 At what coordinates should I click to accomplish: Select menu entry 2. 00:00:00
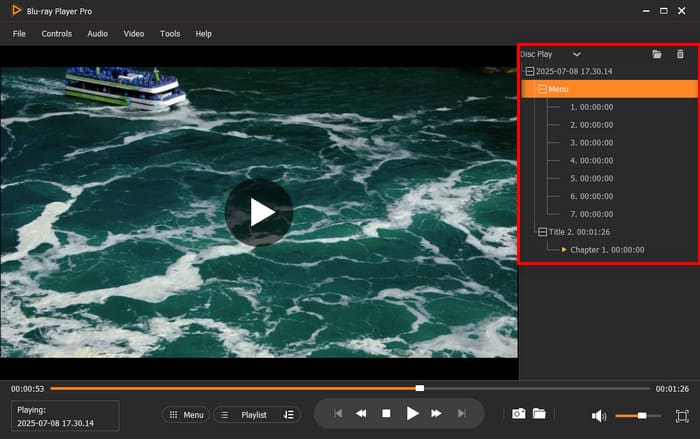pyautogui.click(x=592, y=125)
